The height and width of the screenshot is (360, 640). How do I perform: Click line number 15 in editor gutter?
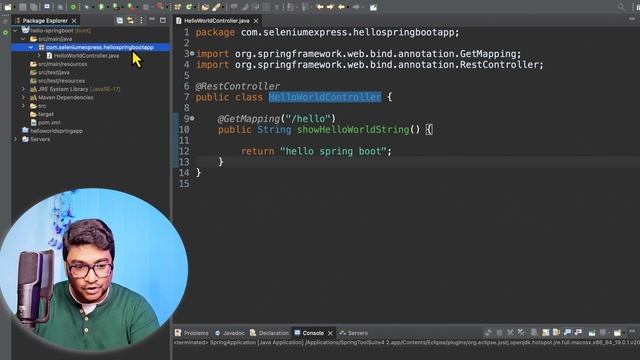tap(184, 183)
